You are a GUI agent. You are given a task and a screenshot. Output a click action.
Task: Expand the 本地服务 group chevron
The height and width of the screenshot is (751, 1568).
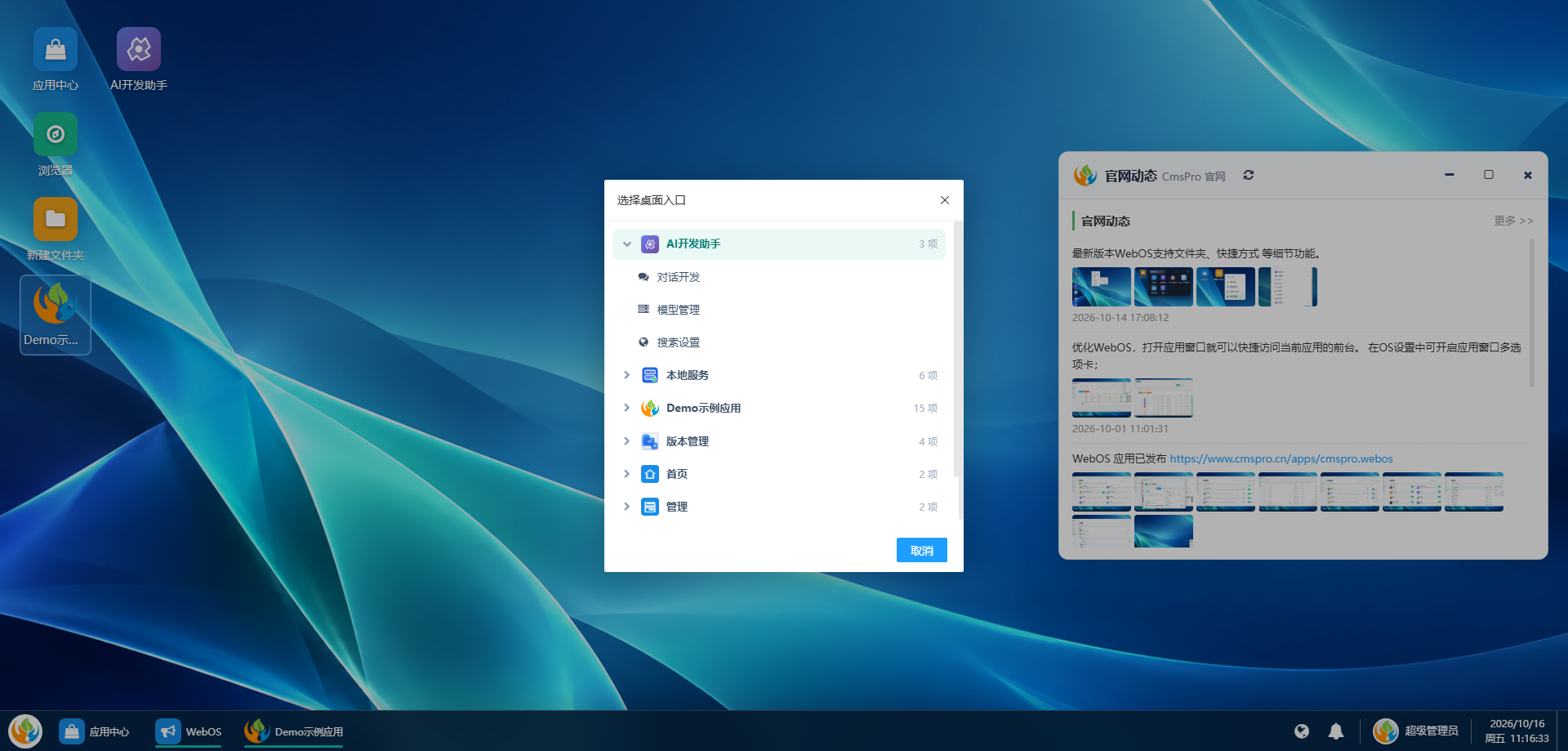pos(627,375)
